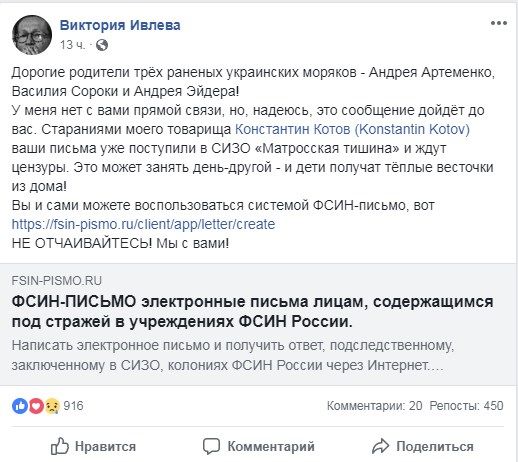Click the sad face reaction icon

52,406
